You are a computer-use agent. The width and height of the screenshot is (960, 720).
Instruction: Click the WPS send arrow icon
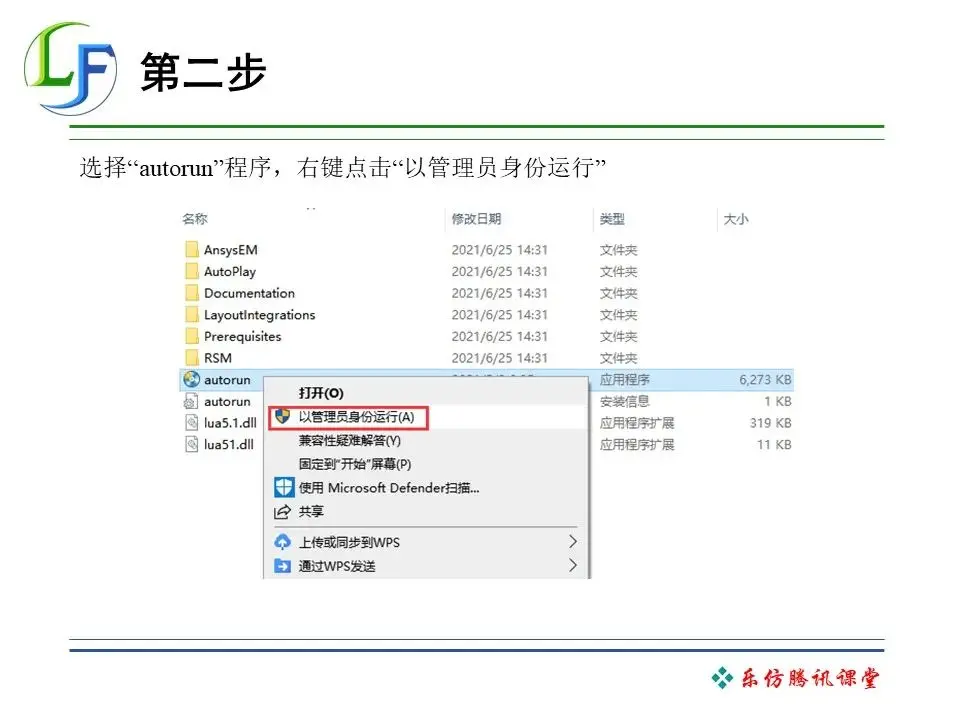tap(284, 565)
